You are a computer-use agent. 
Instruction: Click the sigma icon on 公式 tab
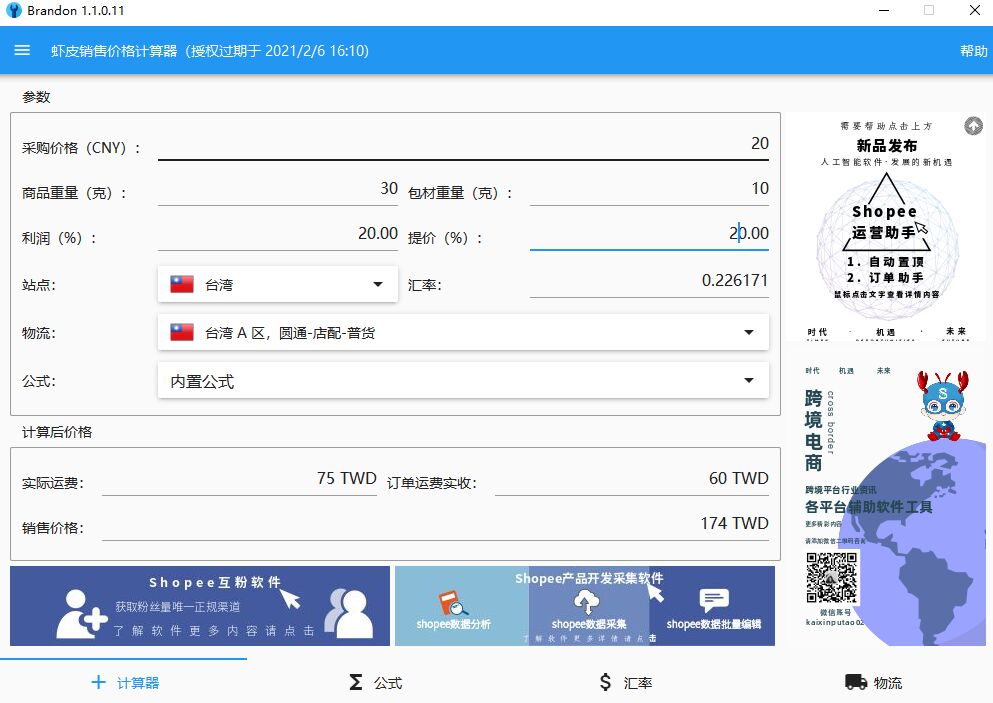[356, 682]
